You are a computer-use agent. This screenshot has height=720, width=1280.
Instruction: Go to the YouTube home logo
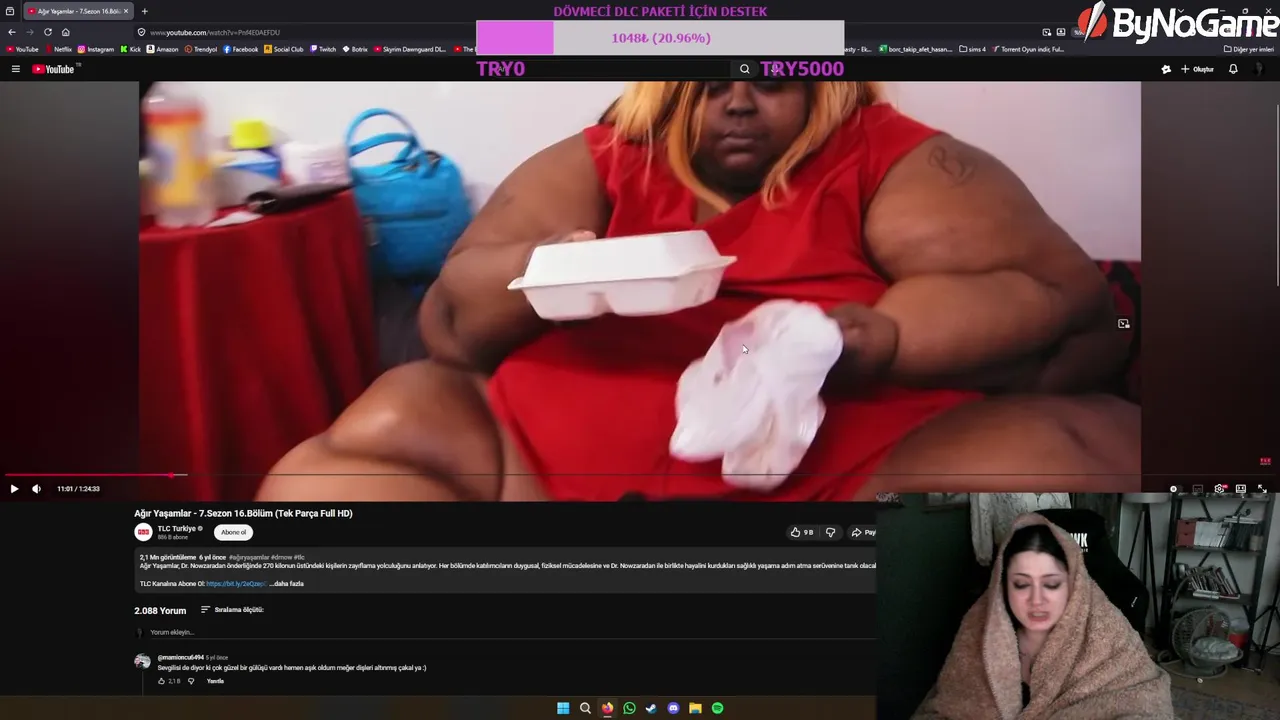pos(54,69)
